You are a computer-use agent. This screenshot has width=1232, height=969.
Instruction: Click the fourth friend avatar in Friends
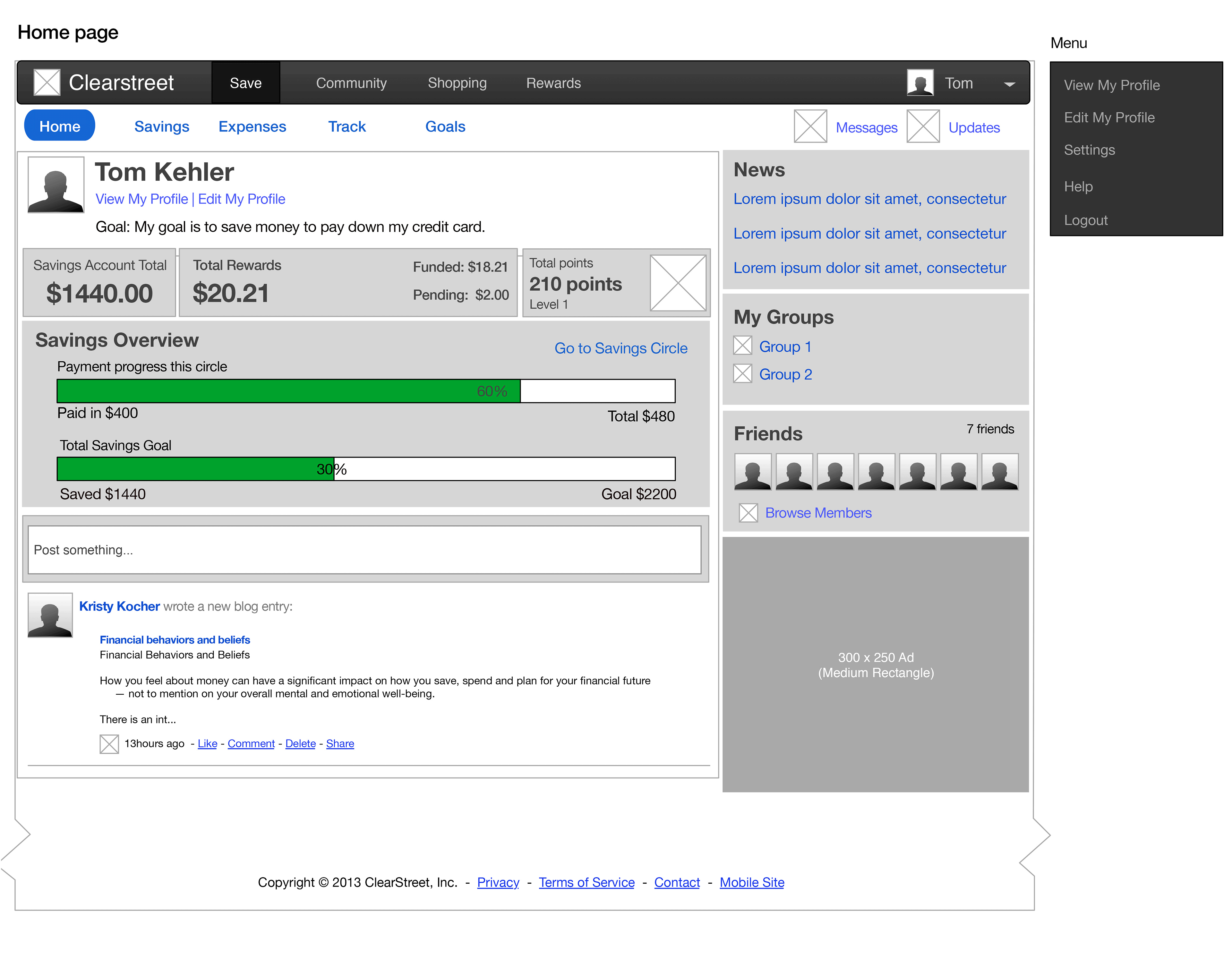click(x=876, y=471)
